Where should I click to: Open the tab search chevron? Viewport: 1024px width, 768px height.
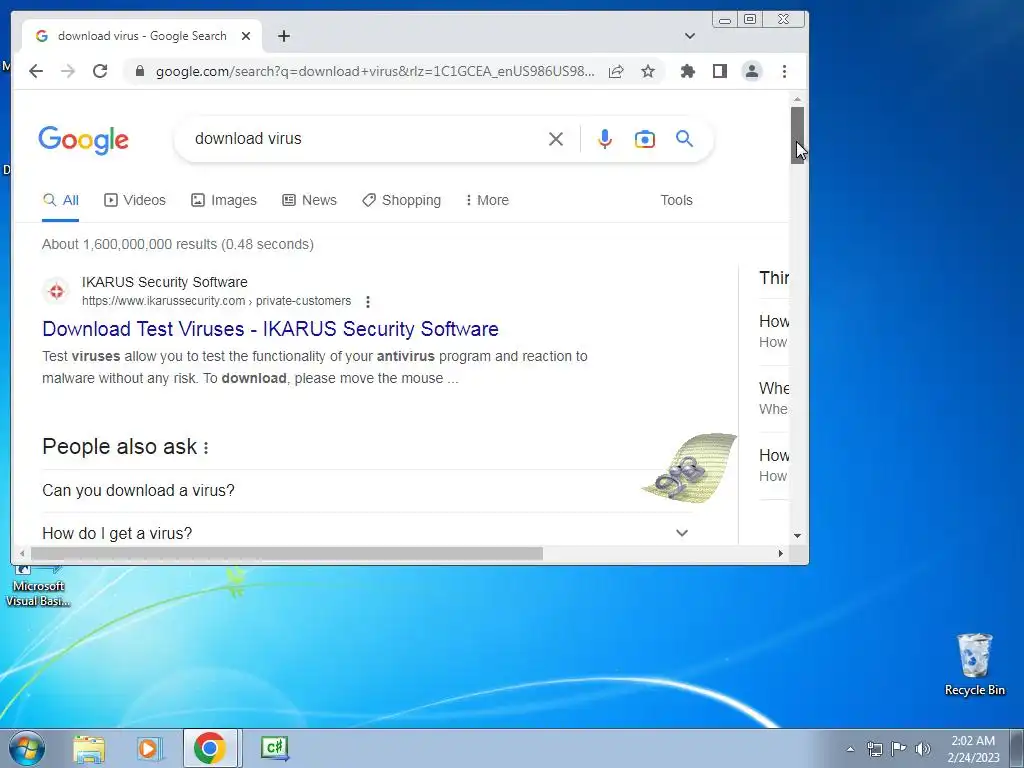pos(690,36)
